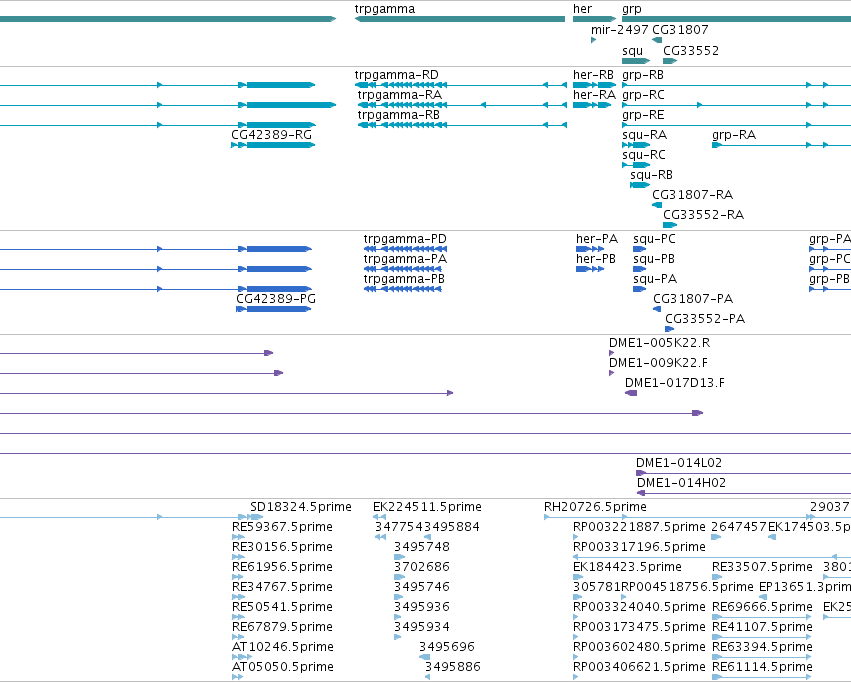Click EST RE30156.5prime
The height and width of the screenshot is (682, 851).
(282, 547)
